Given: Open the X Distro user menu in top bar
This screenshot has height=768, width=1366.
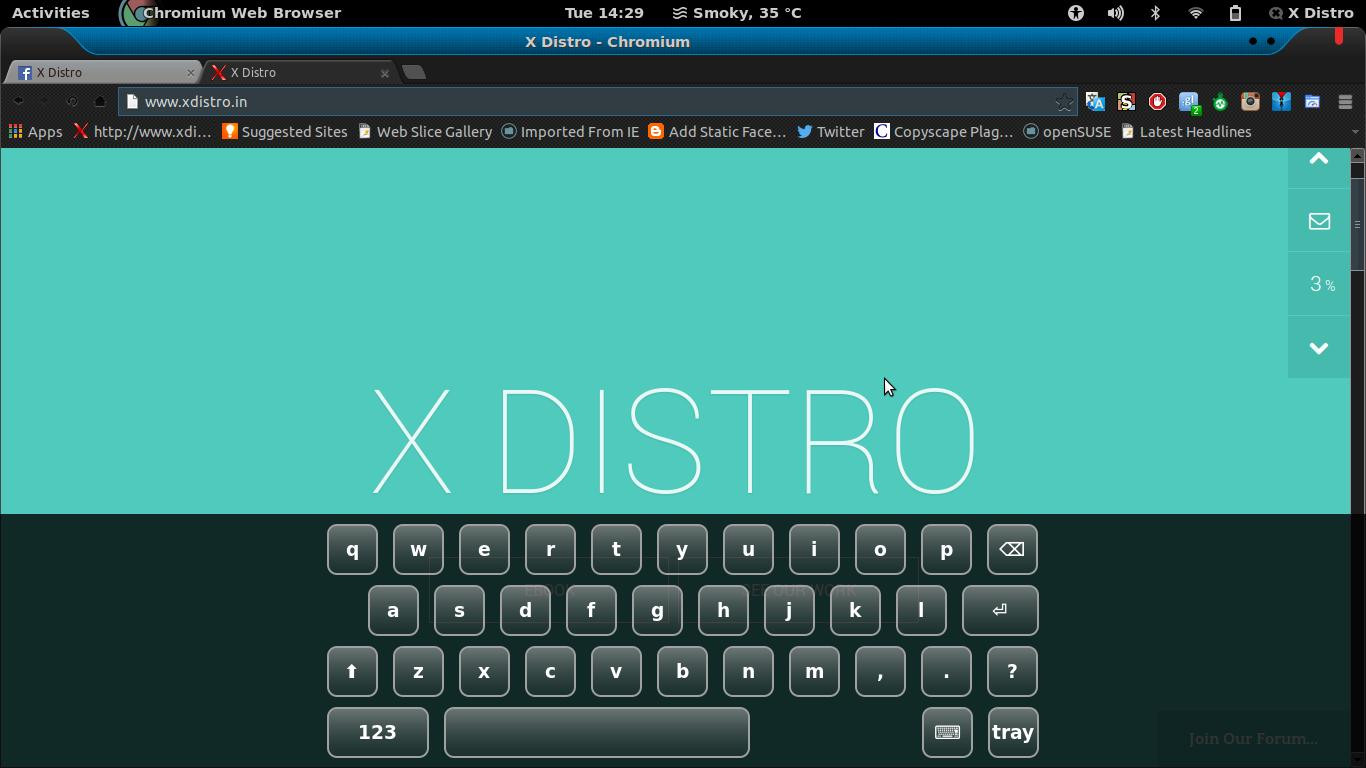Looking at the screenshot, I should pyautogui.click(x=1311, y=13).
